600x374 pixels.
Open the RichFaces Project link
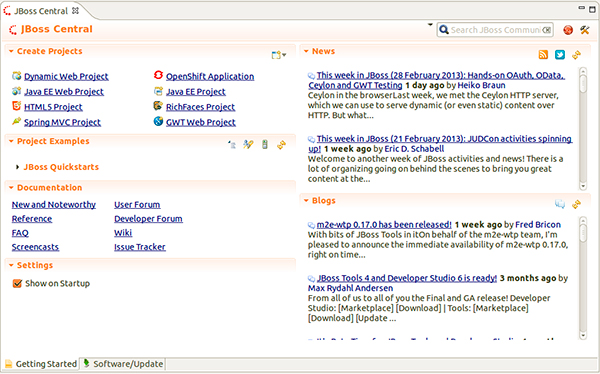click(200, 107)
